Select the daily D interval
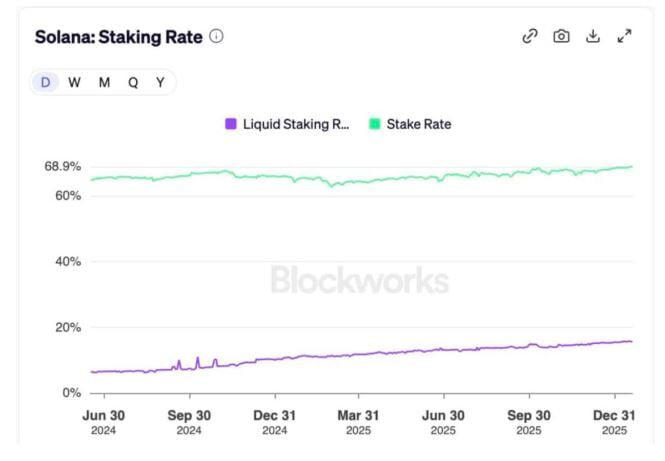This screenshot has height=461, width=665. click(x=45, y=83)
